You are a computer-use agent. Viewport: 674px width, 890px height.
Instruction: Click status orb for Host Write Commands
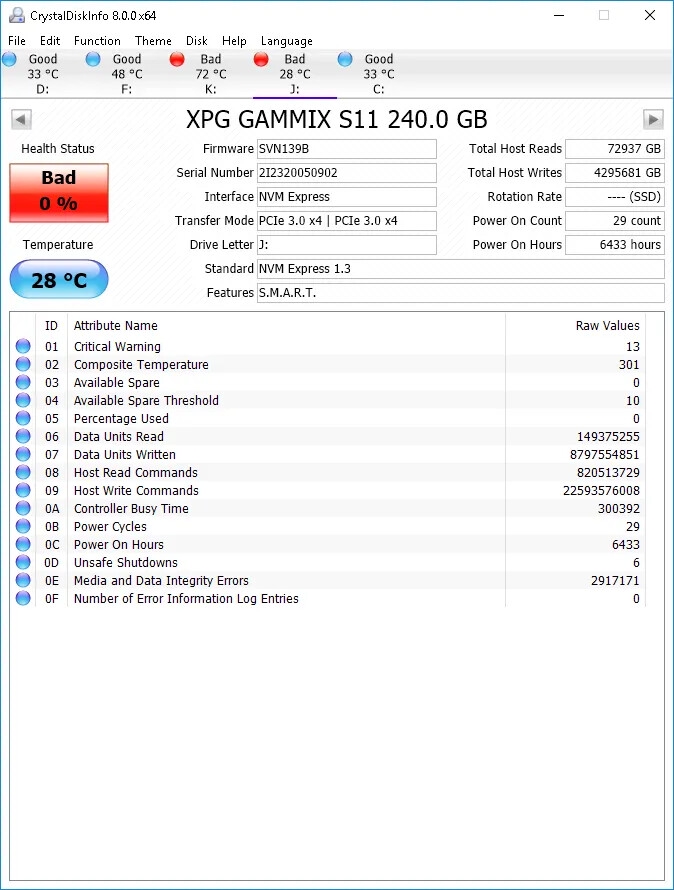[x=23, y=490]
